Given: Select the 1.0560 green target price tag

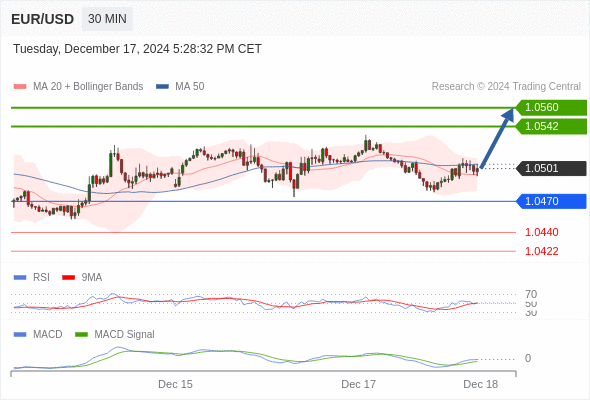Looking at the screenshot, I should click(x=551, y=108).
